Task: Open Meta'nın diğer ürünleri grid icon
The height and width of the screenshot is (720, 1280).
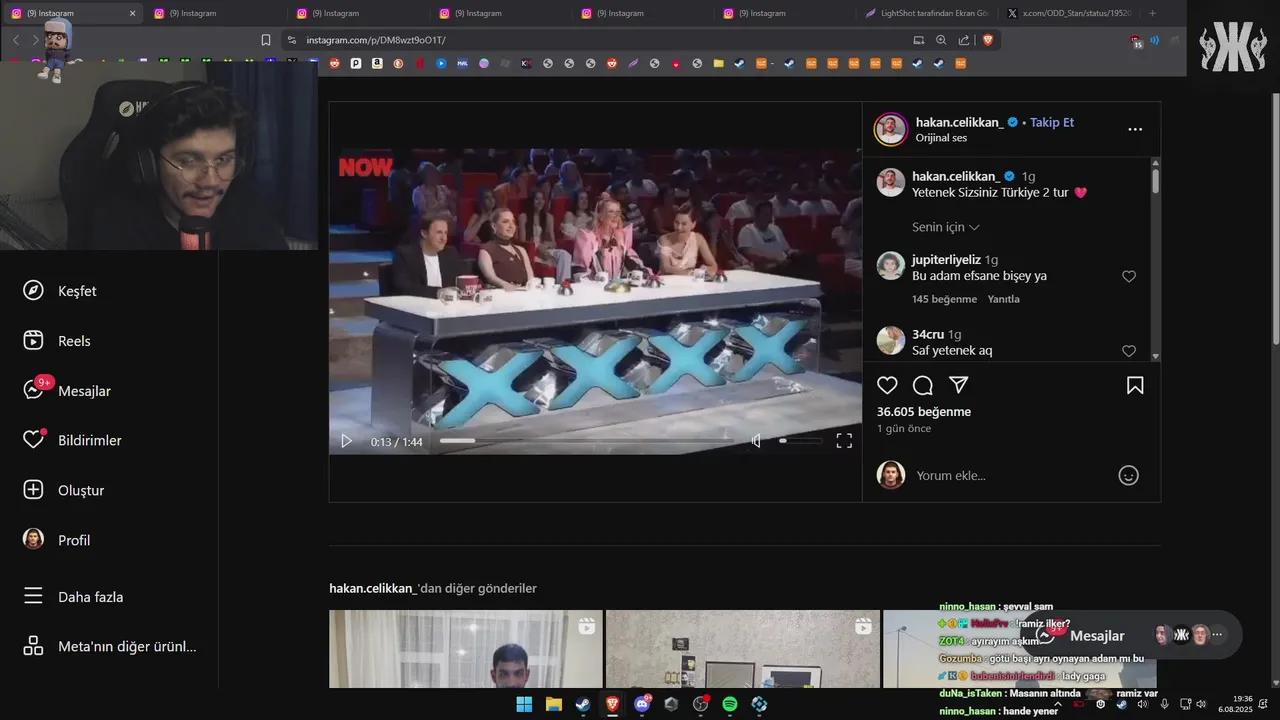Action: click(x=33, y=646)
